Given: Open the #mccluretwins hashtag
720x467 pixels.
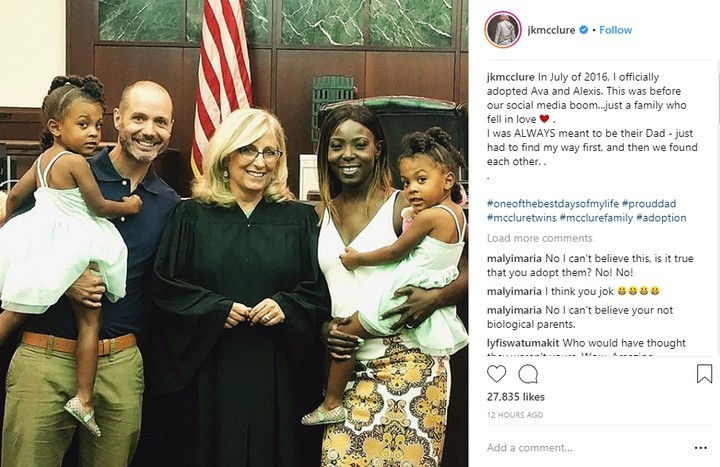Looking at the screenshot, I should [522, 218].
